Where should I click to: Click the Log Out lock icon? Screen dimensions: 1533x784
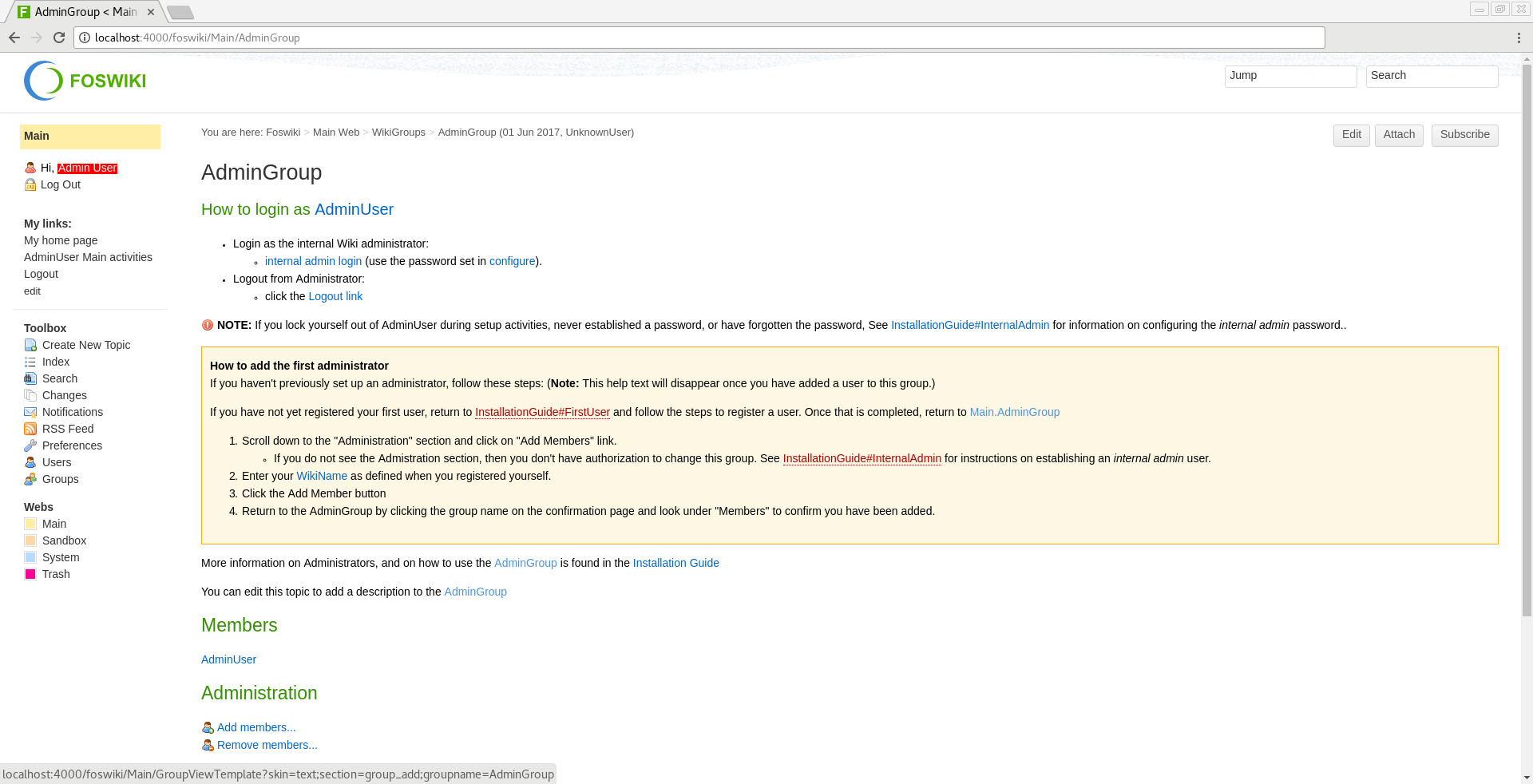30,184
